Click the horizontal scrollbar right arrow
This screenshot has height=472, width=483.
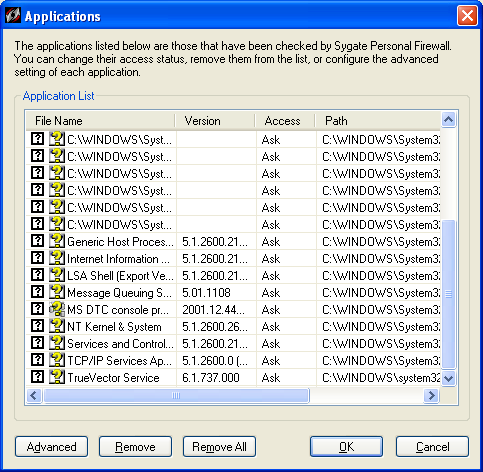click(432, 396)
